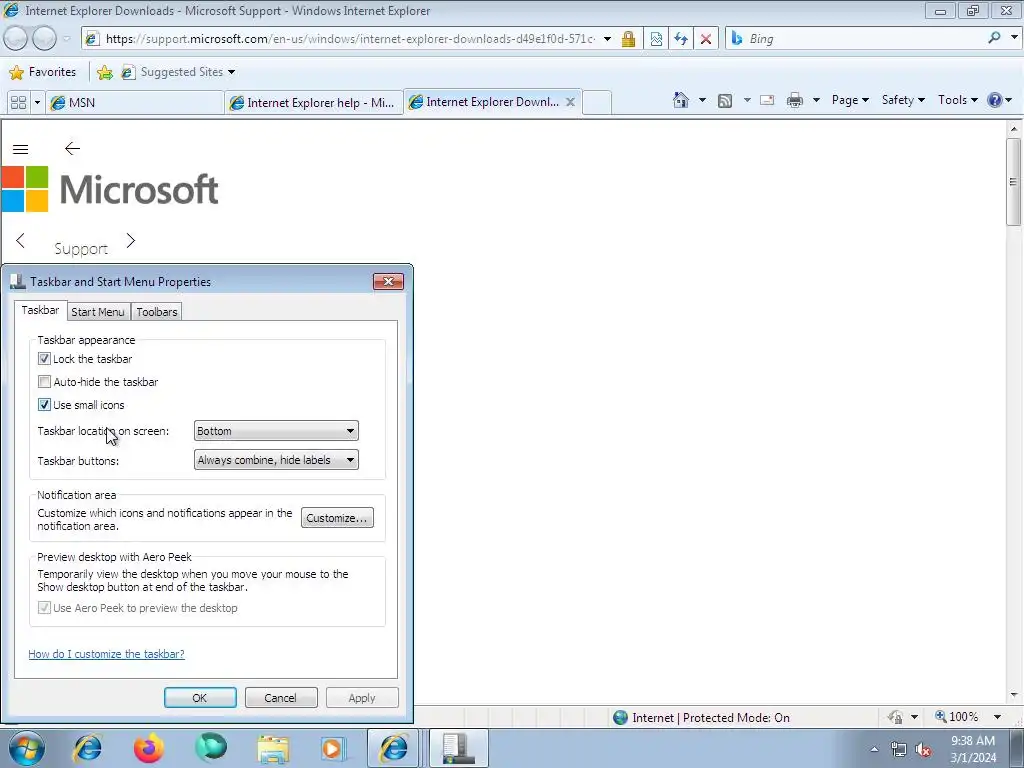Click right chevron beside Support
Screen dimensions: 1024x768
[131, 240]
